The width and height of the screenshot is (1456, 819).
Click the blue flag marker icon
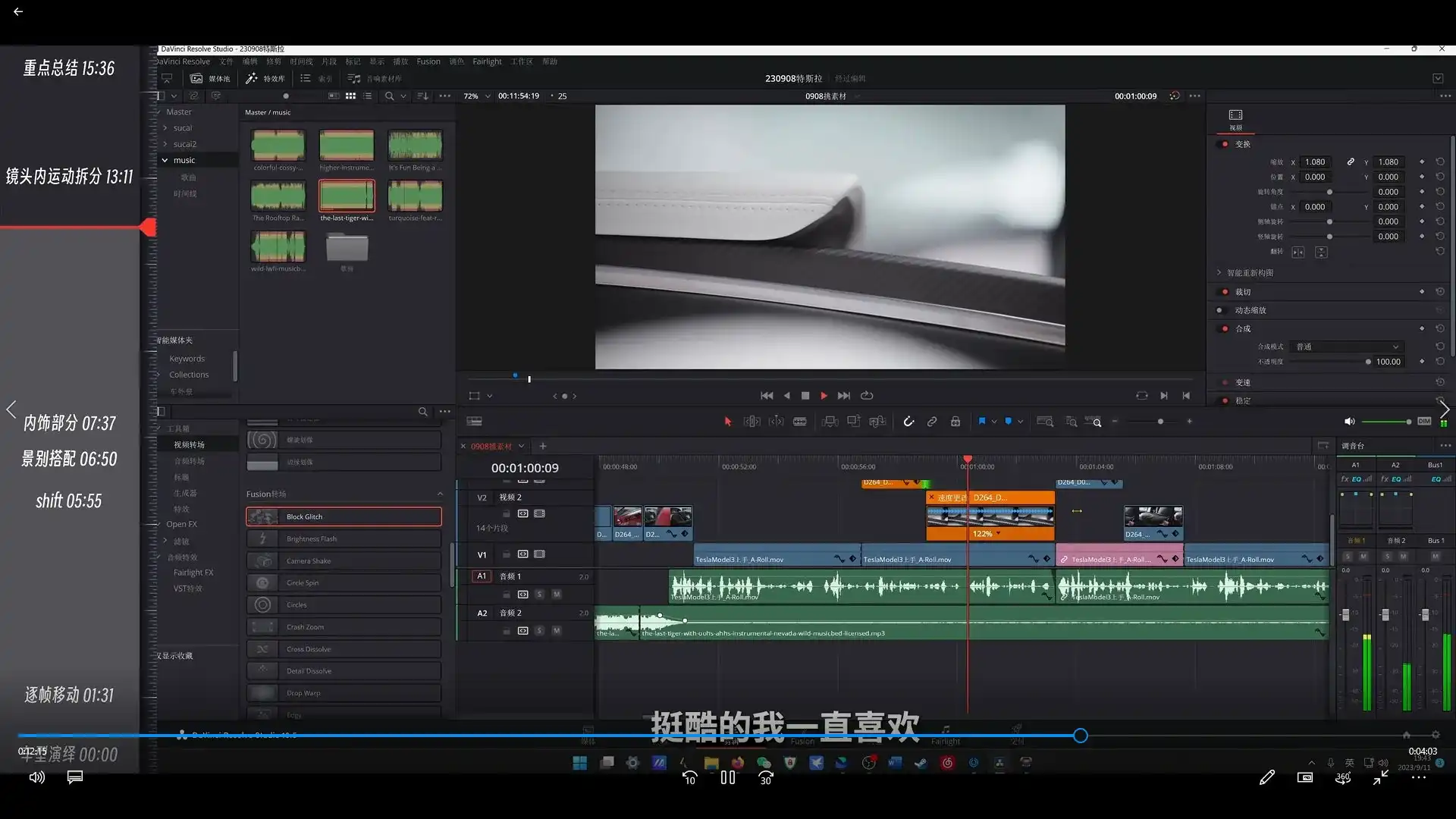pos(982,422)
